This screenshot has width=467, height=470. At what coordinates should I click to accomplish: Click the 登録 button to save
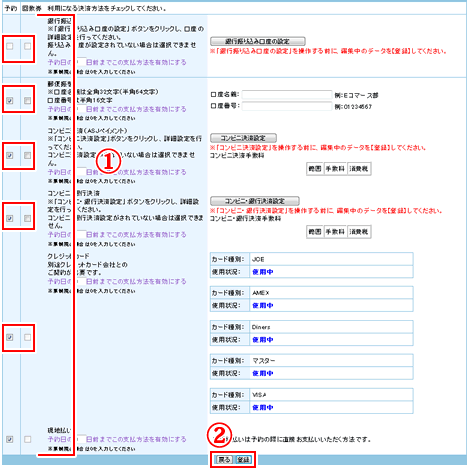243,460
